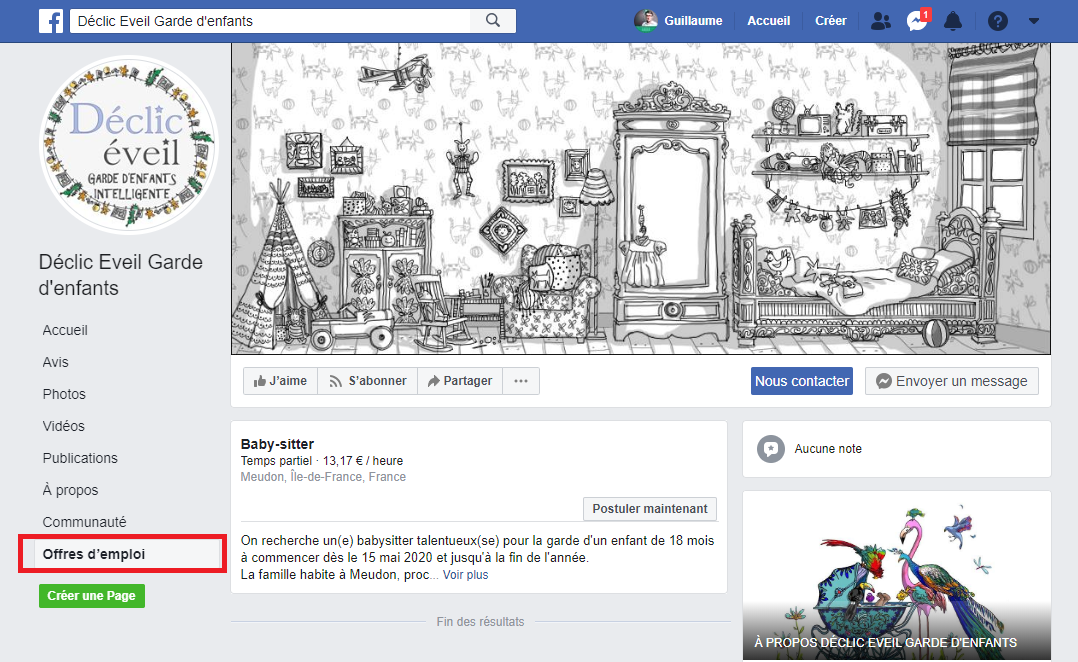Follow the page with S'abonner
This screenshot has height=662, width=1078.
(367, 381)
